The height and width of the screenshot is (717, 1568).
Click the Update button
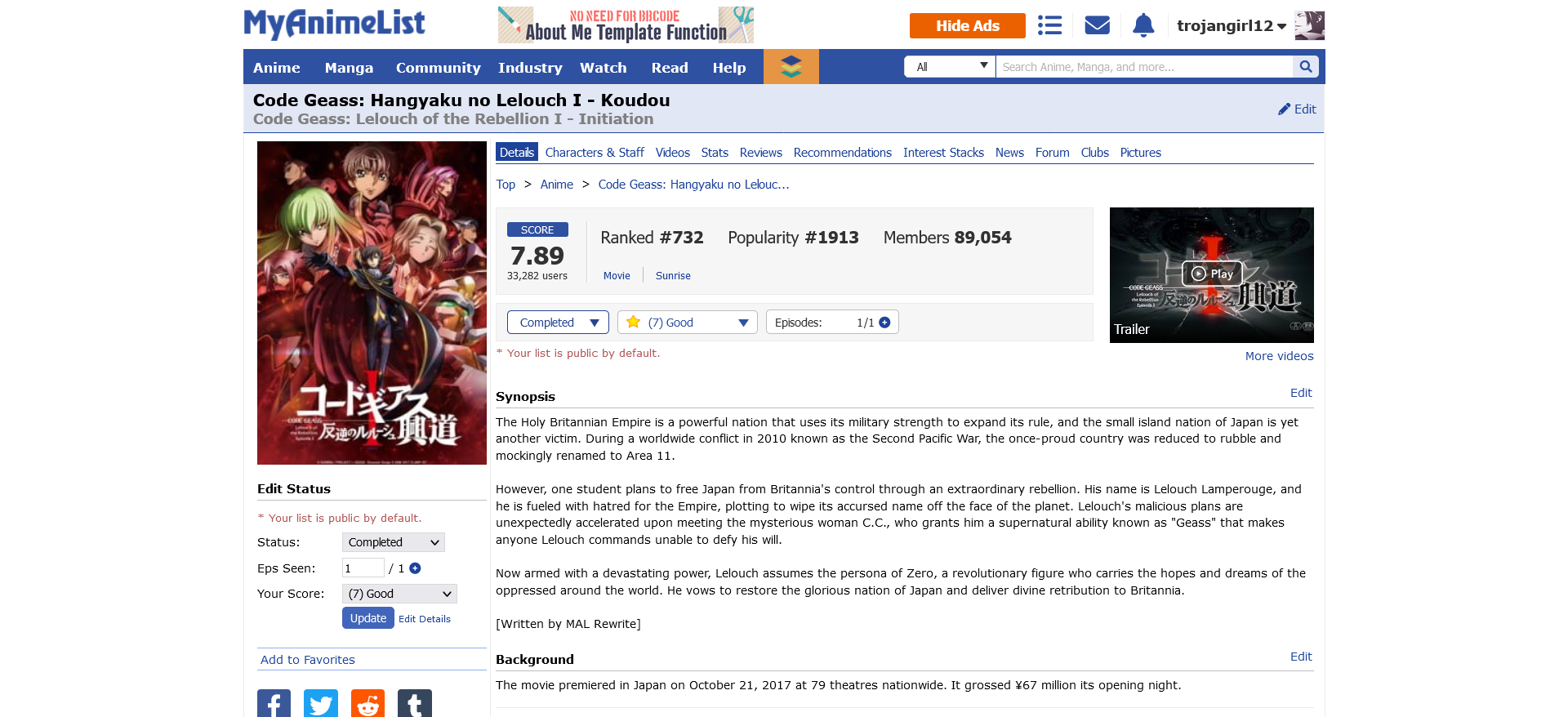tap(368, 618)
